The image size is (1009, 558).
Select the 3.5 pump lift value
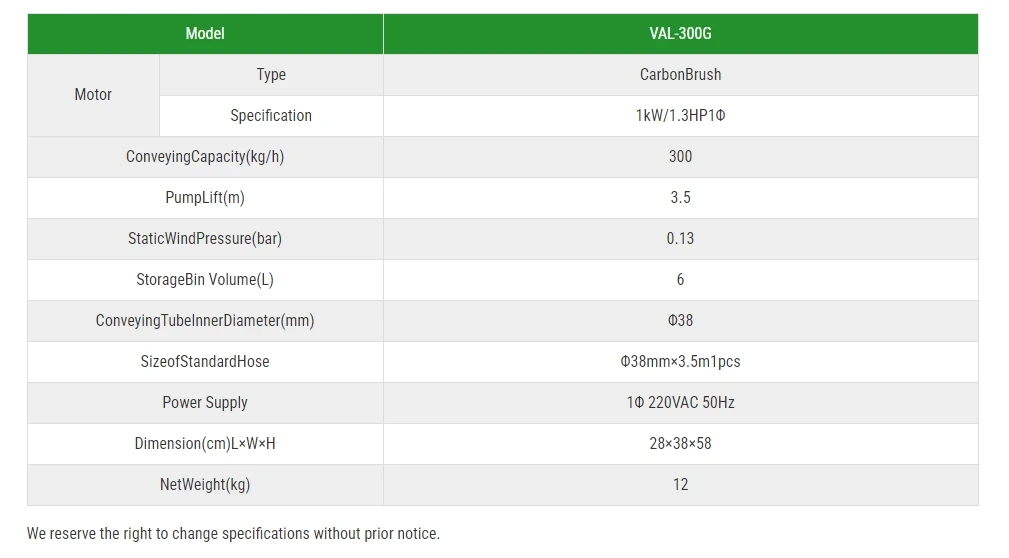pos(680,197)
